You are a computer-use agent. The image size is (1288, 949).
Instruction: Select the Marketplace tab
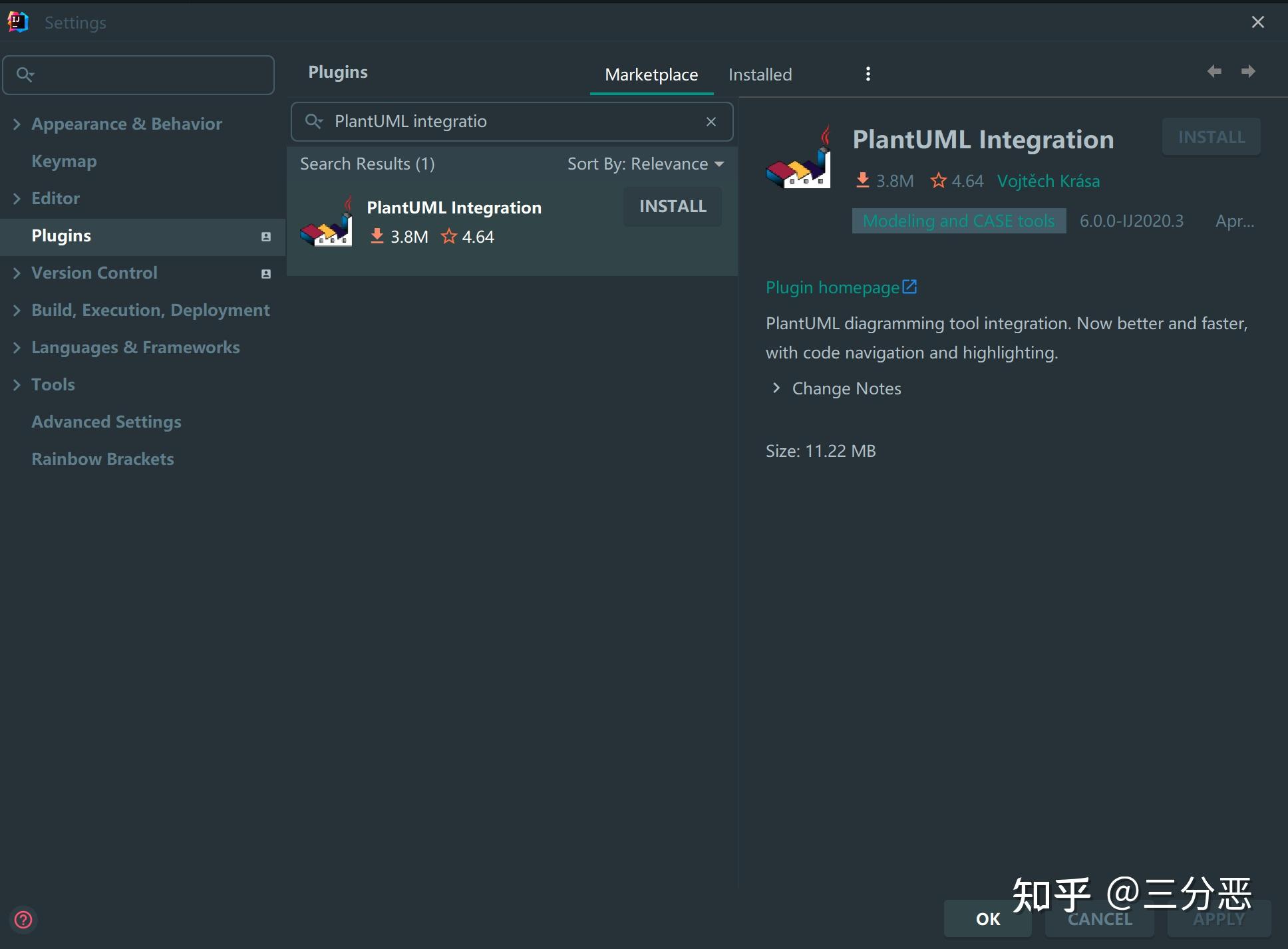pos(651,74)
